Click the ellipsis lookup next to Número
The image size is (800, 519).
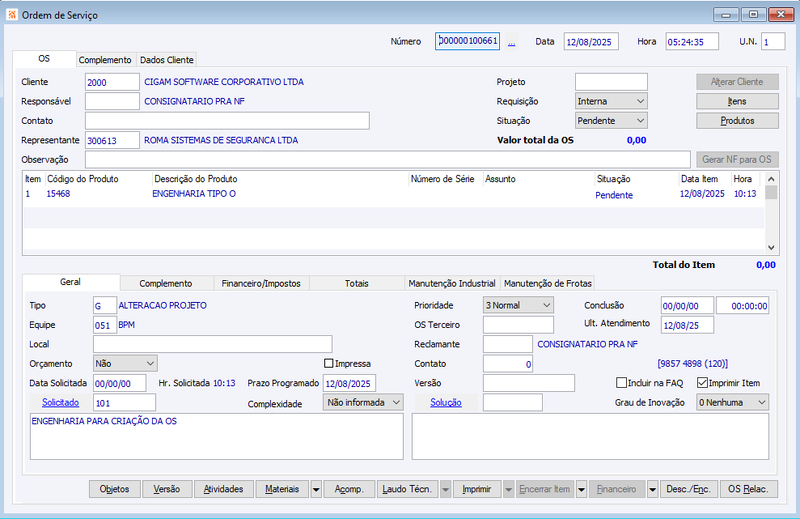tap(511, 42)
